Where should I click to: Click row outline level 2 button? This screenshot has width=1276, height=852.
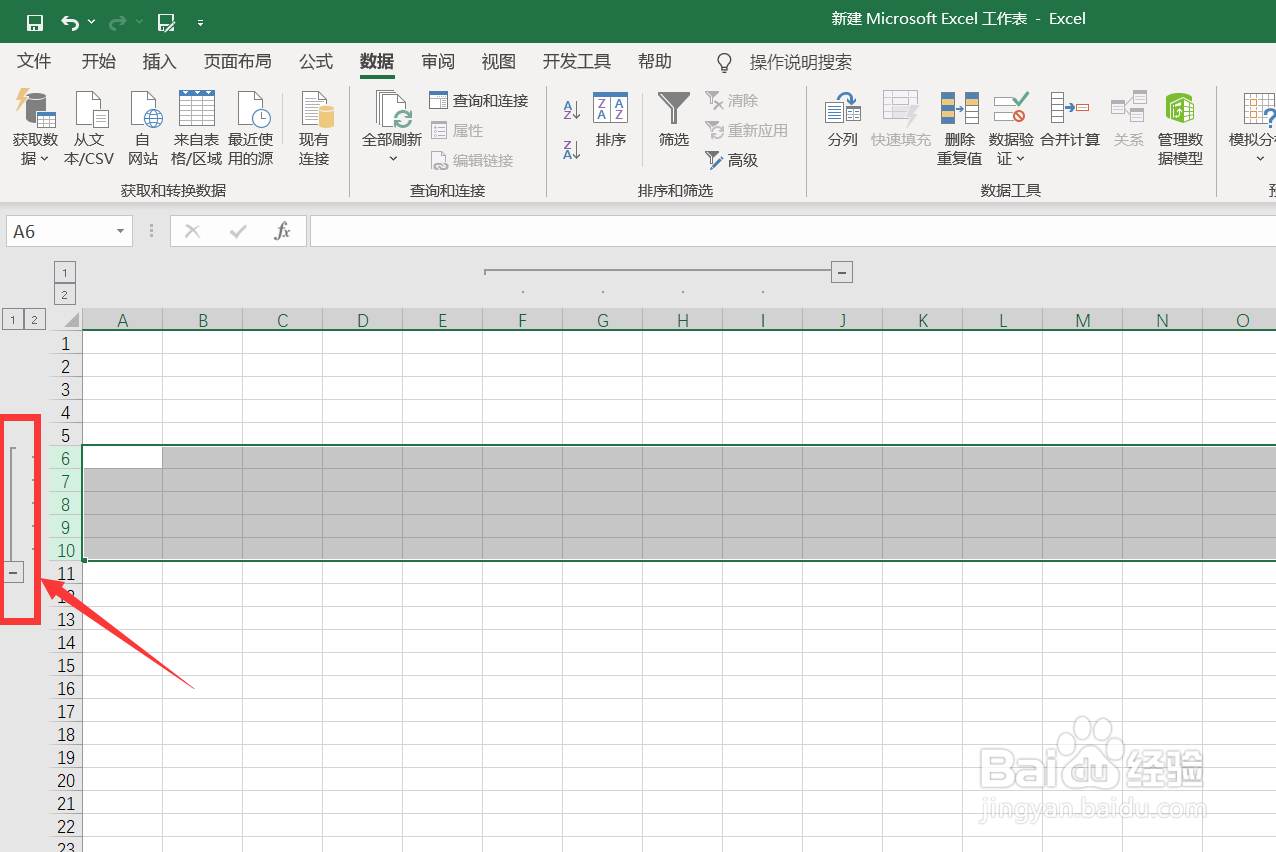(35, 320)
